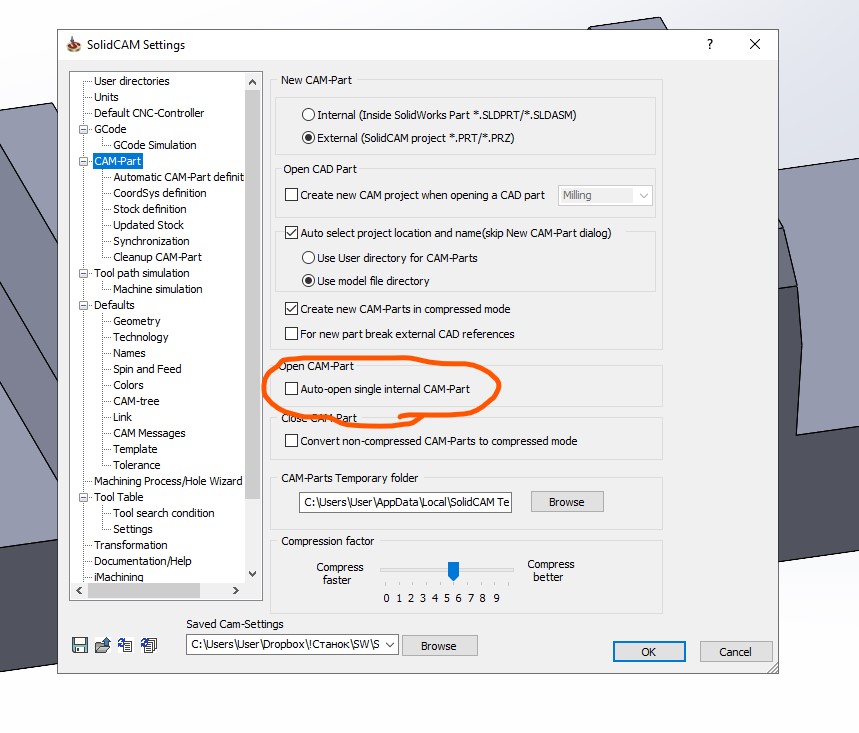Select User directories in settings tree
The width and height of the screenshot is (859, 733).
coord(131,81)
